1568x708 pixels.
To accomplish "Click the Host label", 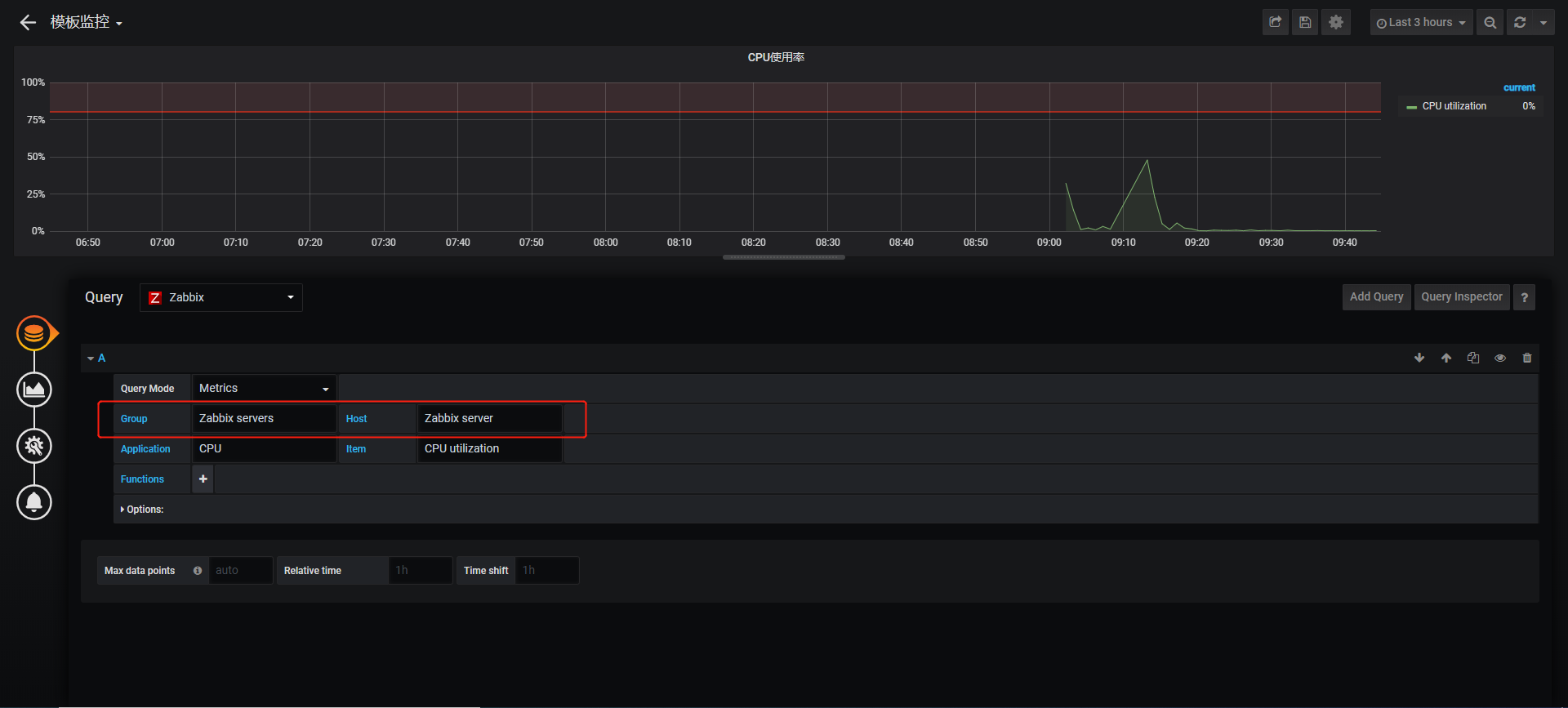I will 356,419.
